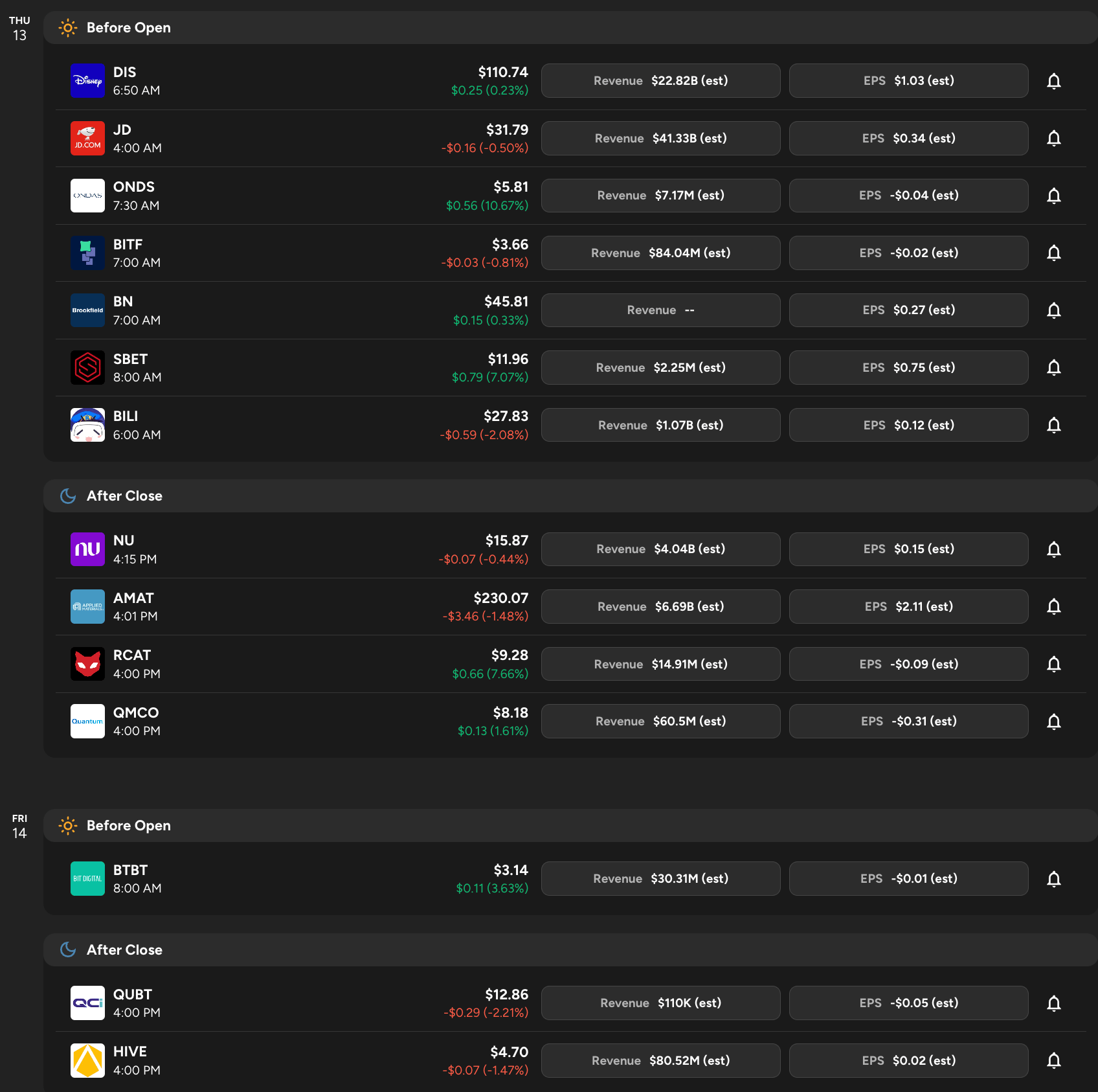Click the Quantum QMCO logo
Viewport: 1098px width, 1092px height.
[x=87, y=721]
